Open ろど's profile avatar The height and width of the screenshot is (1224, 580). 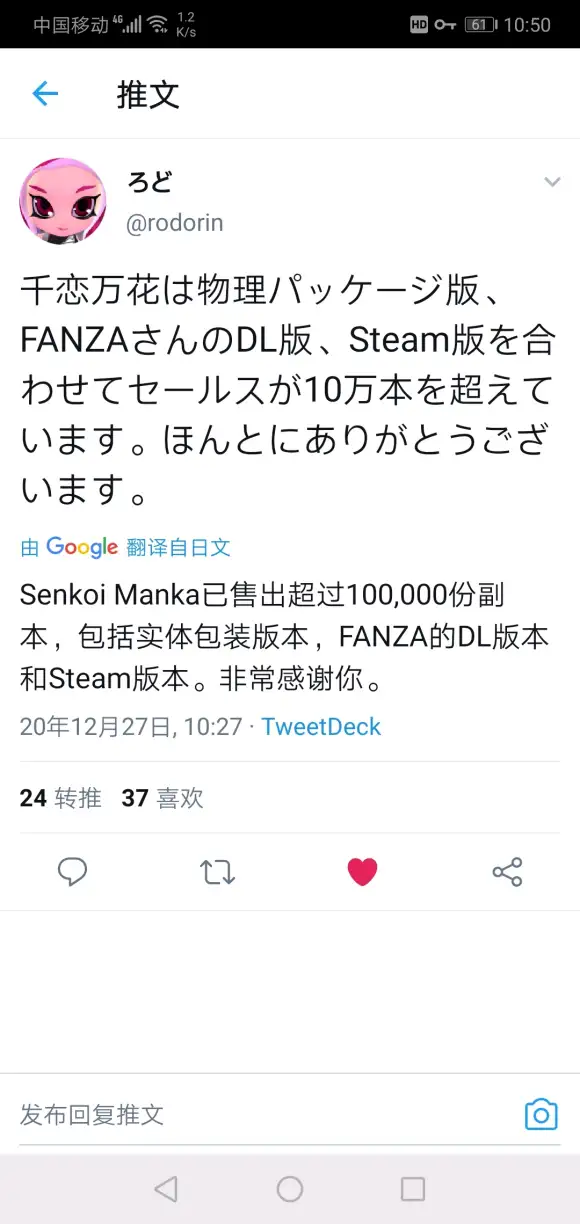[x=62, y=201]
